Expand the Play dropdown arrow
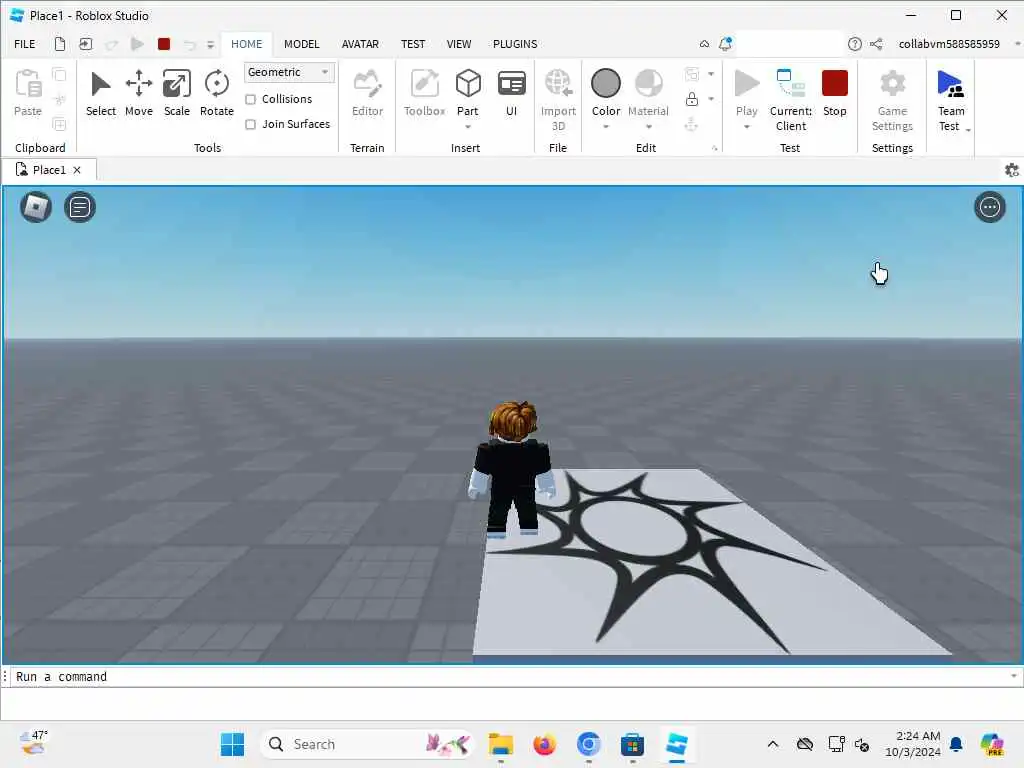 pyautogui.click(x=746, y=127)
